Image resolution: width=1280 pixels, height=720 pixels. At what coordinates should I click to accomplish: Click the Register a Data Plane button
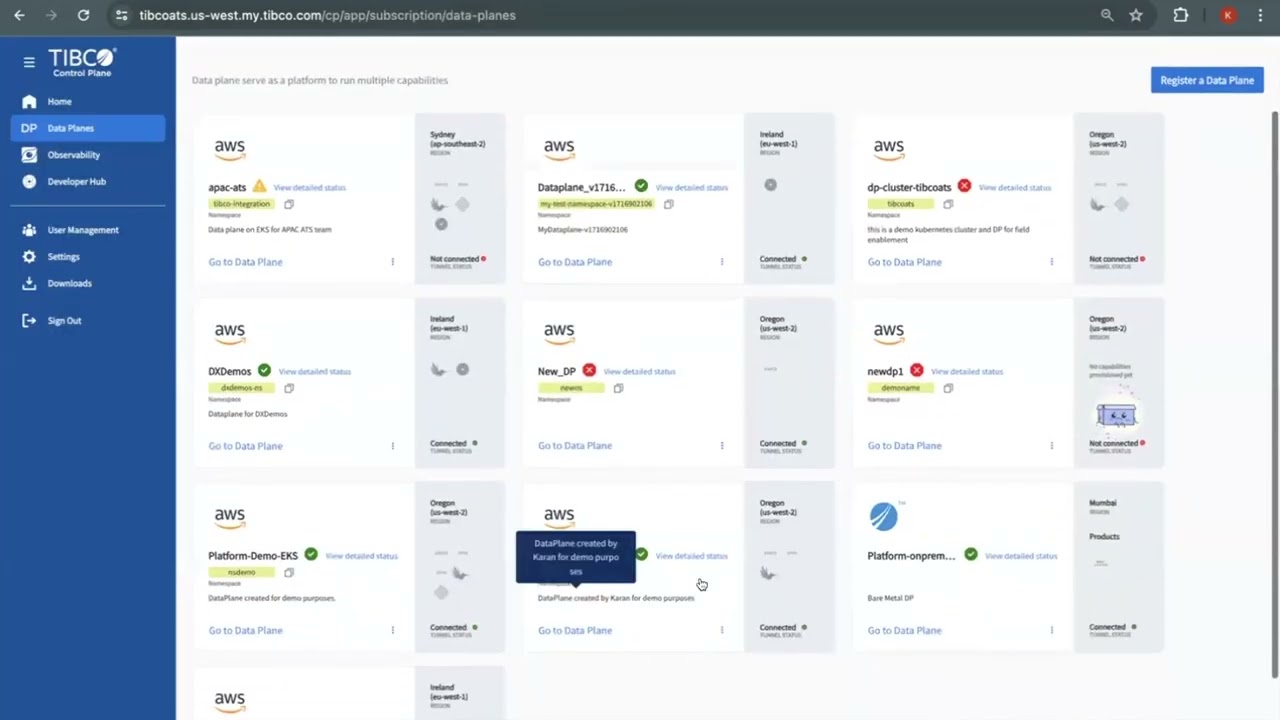click(1207, 80)
